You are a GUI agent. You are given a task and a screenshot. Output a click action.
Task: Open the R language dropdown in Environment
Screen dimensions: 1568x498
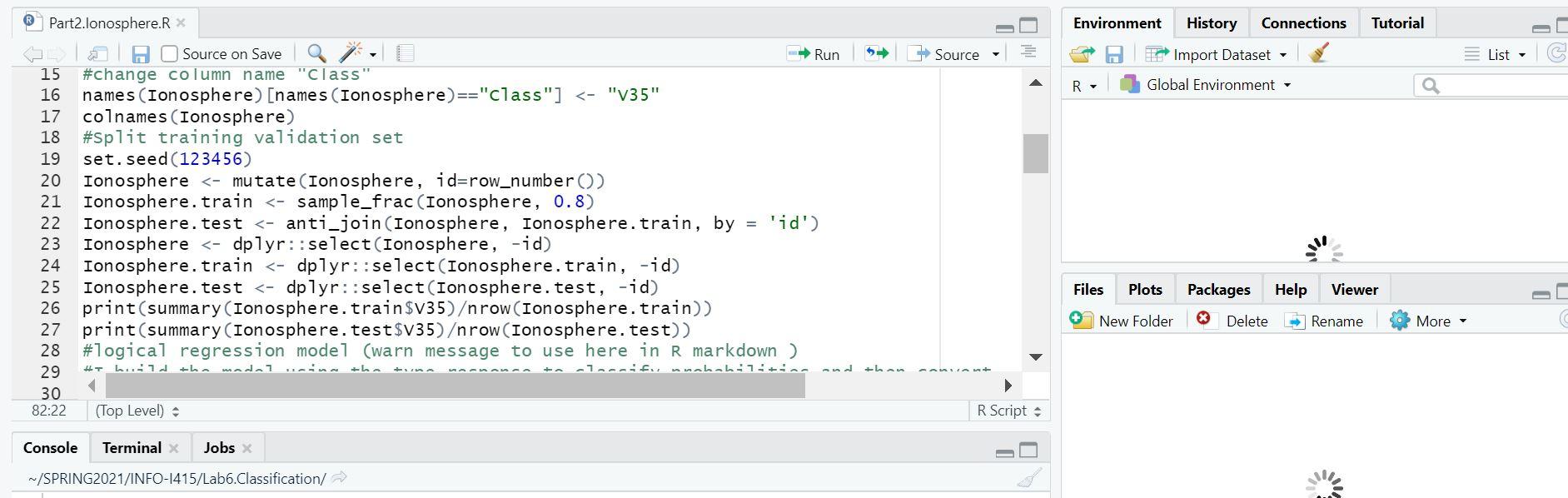click(1085, 86)
